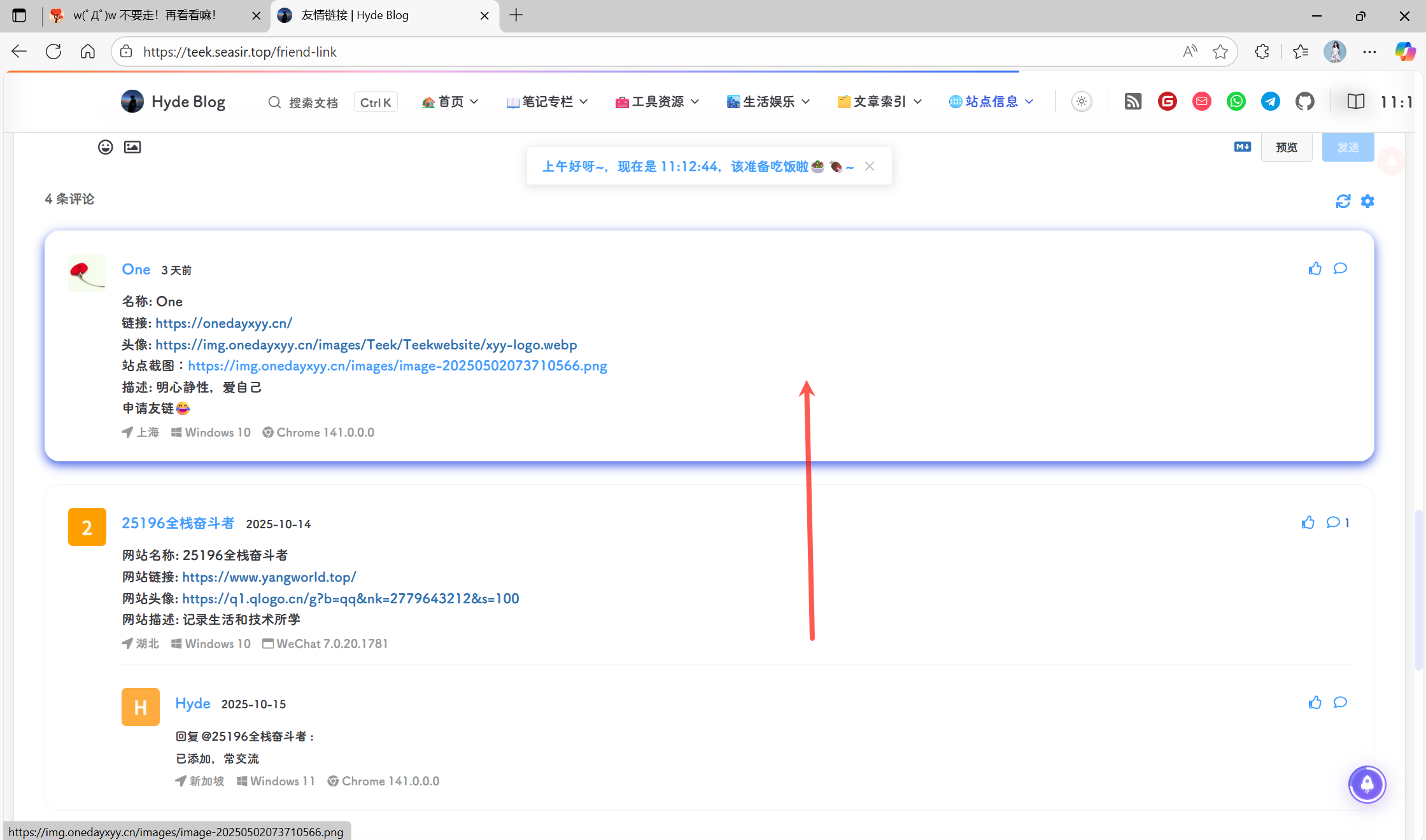Click the WhatsApp icon in navbar
This screenshot has width=1426, height=840.
[x=1236, y=102]
